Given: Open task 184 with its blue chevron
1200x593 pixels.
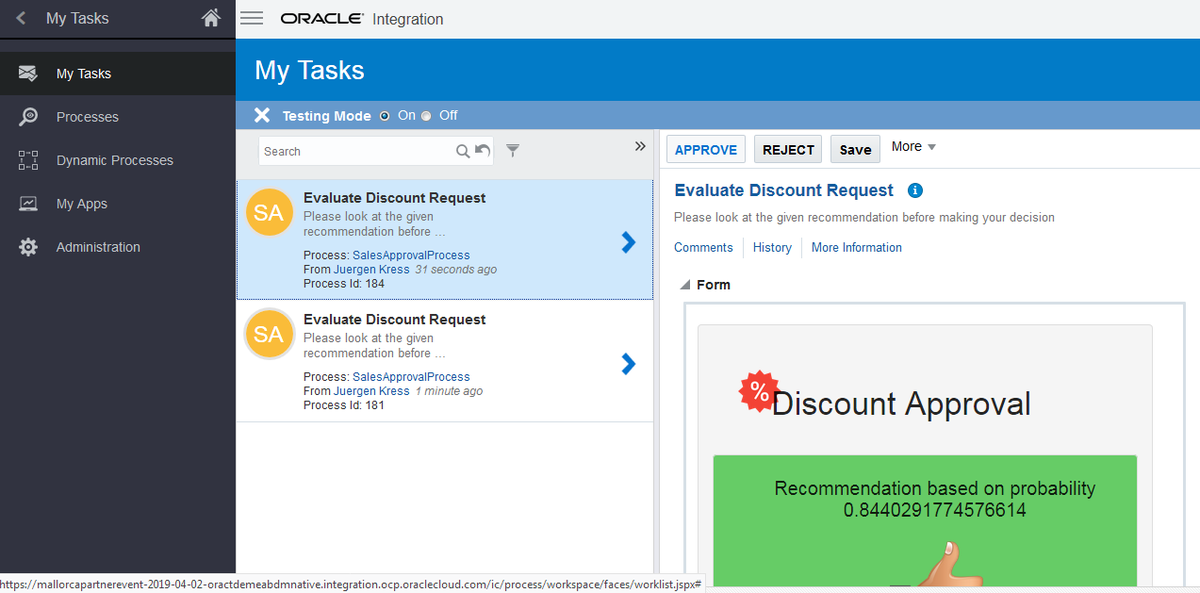Looking at the screenshot, I should (x=628, y=241).
